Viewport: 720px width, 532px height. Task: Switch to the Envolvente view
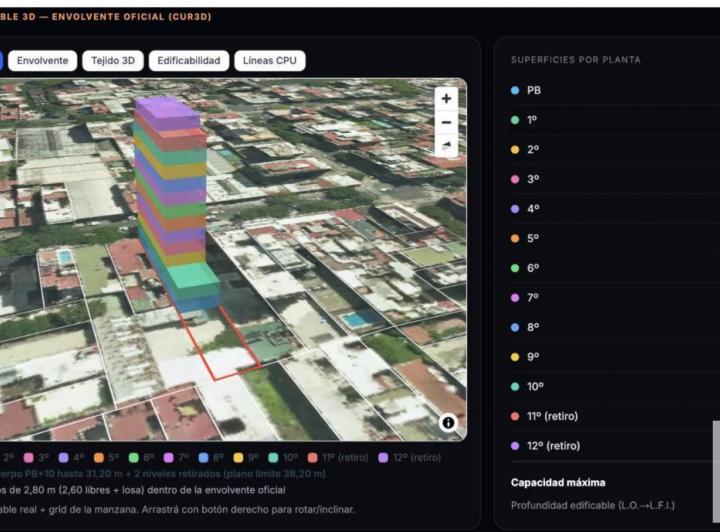(42, 61)
